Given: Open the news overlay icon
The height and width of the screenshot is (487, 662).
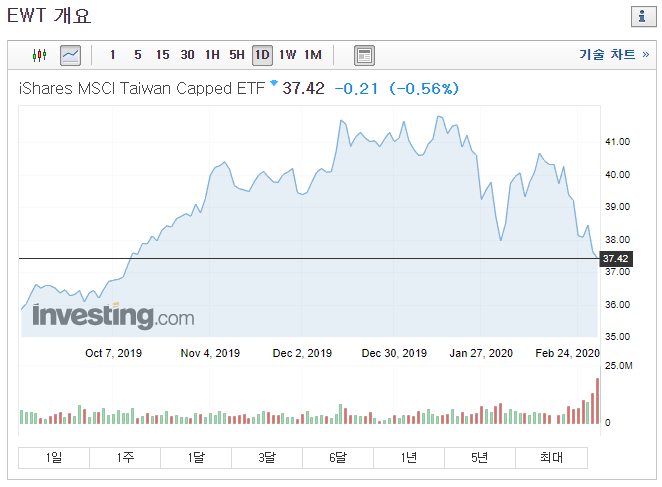Looking at the screenshot, I should (364, 55).
